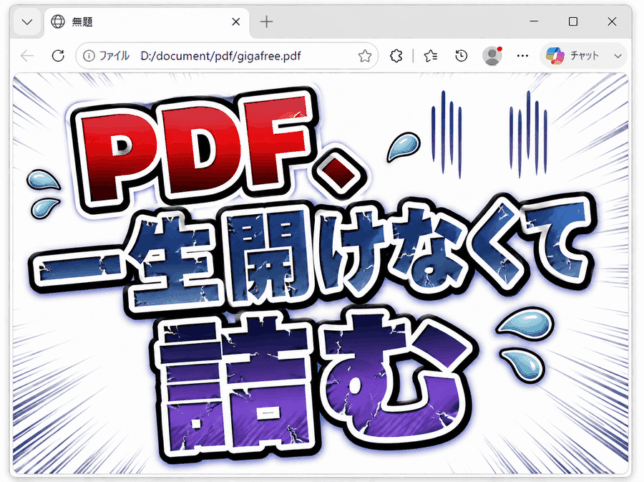Select the 無題 browser tab
Image resolution: width=644 pixels, height=482 pixels.
[x=146, y=22]
